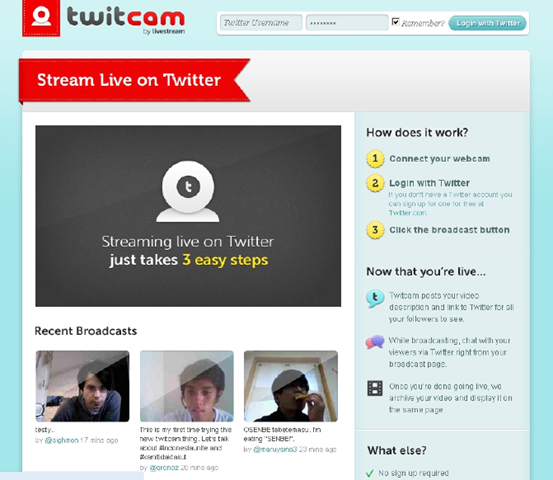The width and height of the screenshot is (553, 480).
Task: Click the film strip archive icon
Action: [x=375, y=388]
